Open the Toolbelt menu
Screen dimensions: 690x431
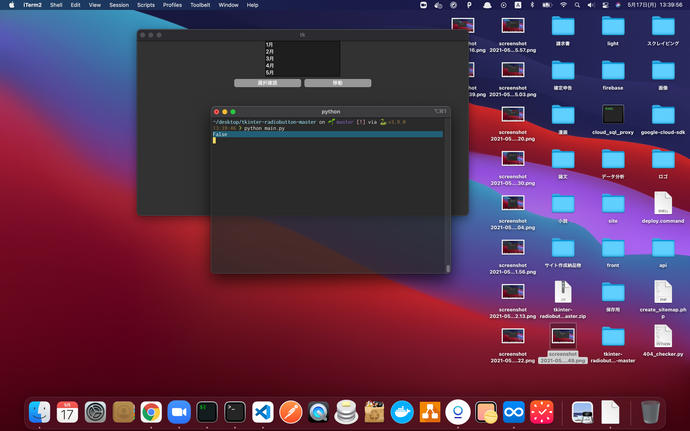[x=200, y=5]
